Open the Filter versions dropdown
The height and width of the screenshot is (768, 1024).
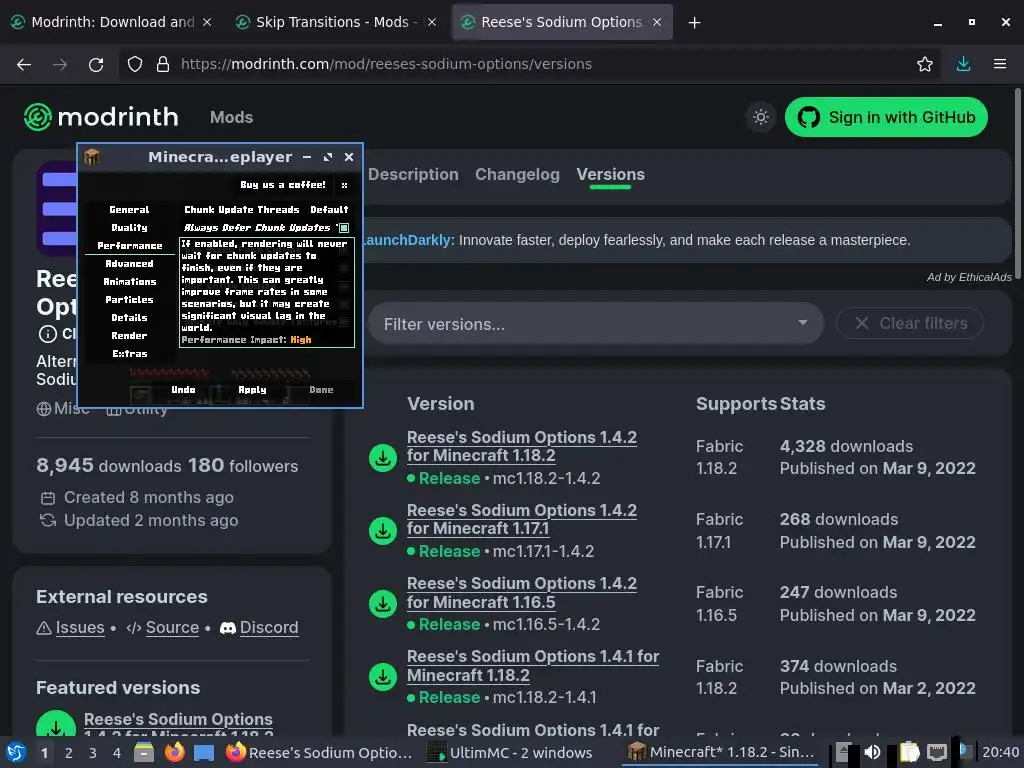[x=595, y=324]
